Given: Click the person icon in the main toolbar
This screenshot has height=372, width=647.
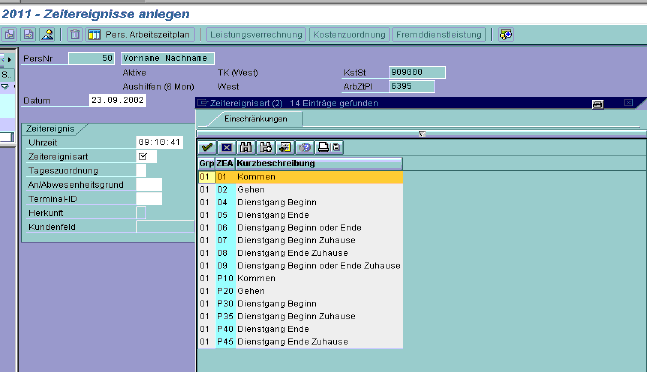Looking at the screenshot, I should coord(47,34).
